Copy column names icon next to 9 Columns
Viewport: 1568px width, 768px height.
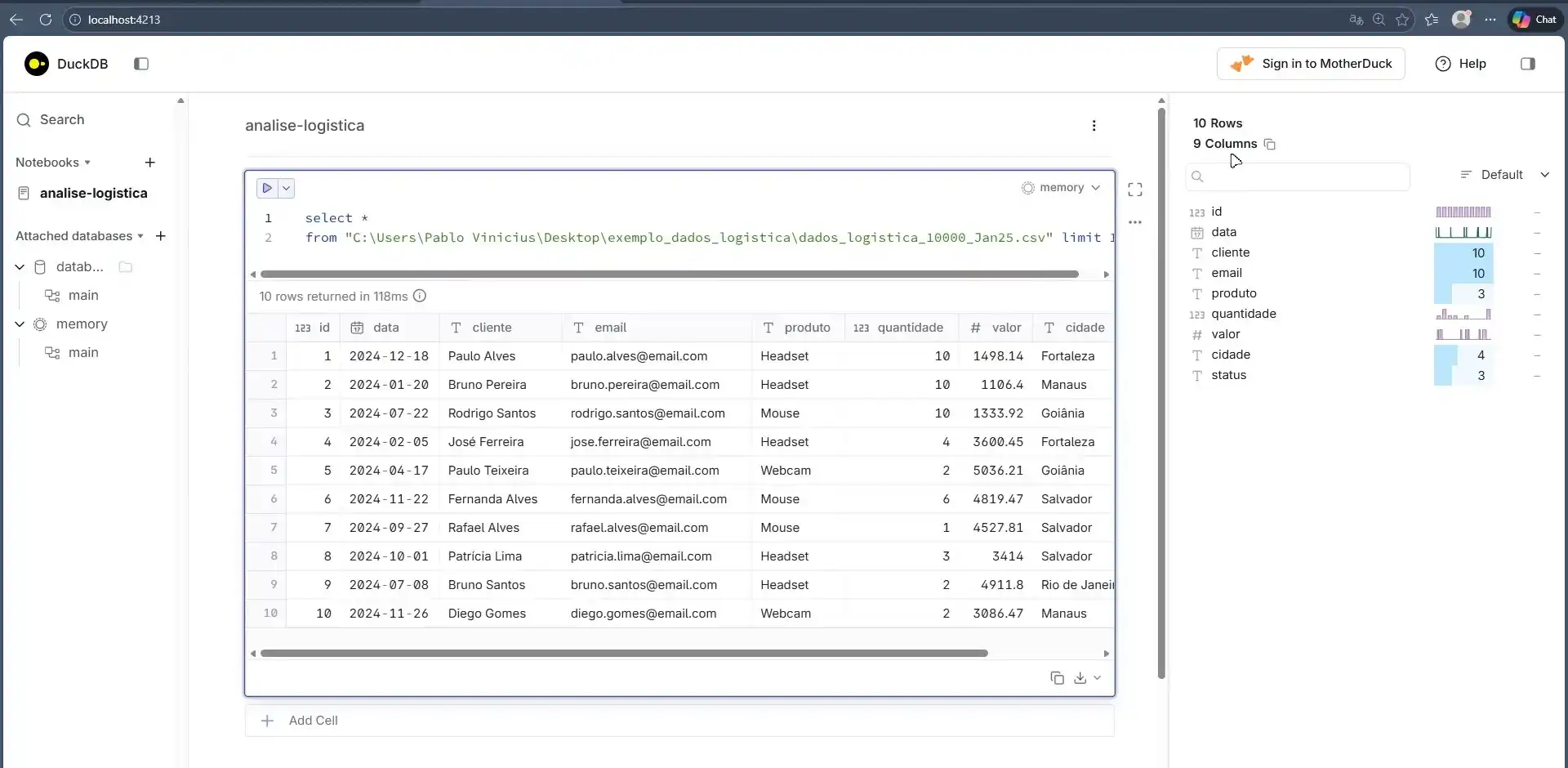point(1270,145)
